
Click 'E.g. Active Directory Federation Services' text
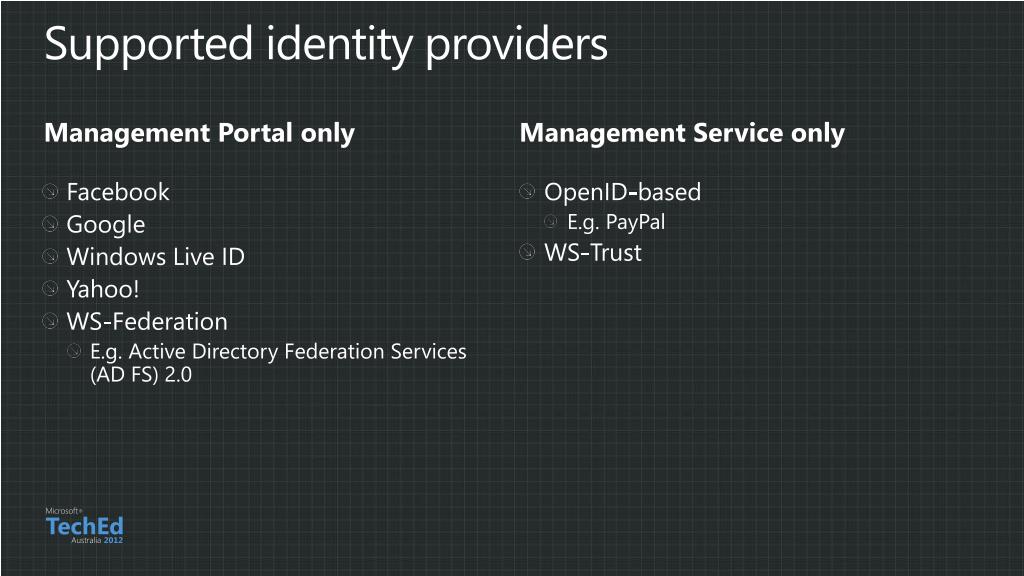click(278, 352)
